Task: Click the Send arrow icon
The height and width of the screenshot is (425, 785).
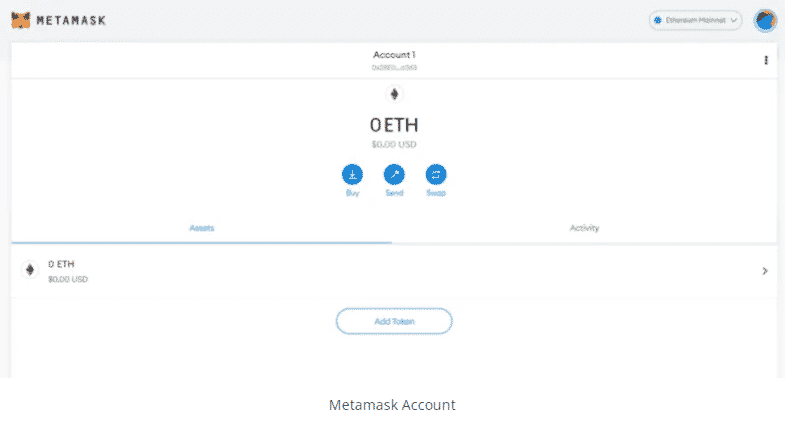Action: point(394,174)
